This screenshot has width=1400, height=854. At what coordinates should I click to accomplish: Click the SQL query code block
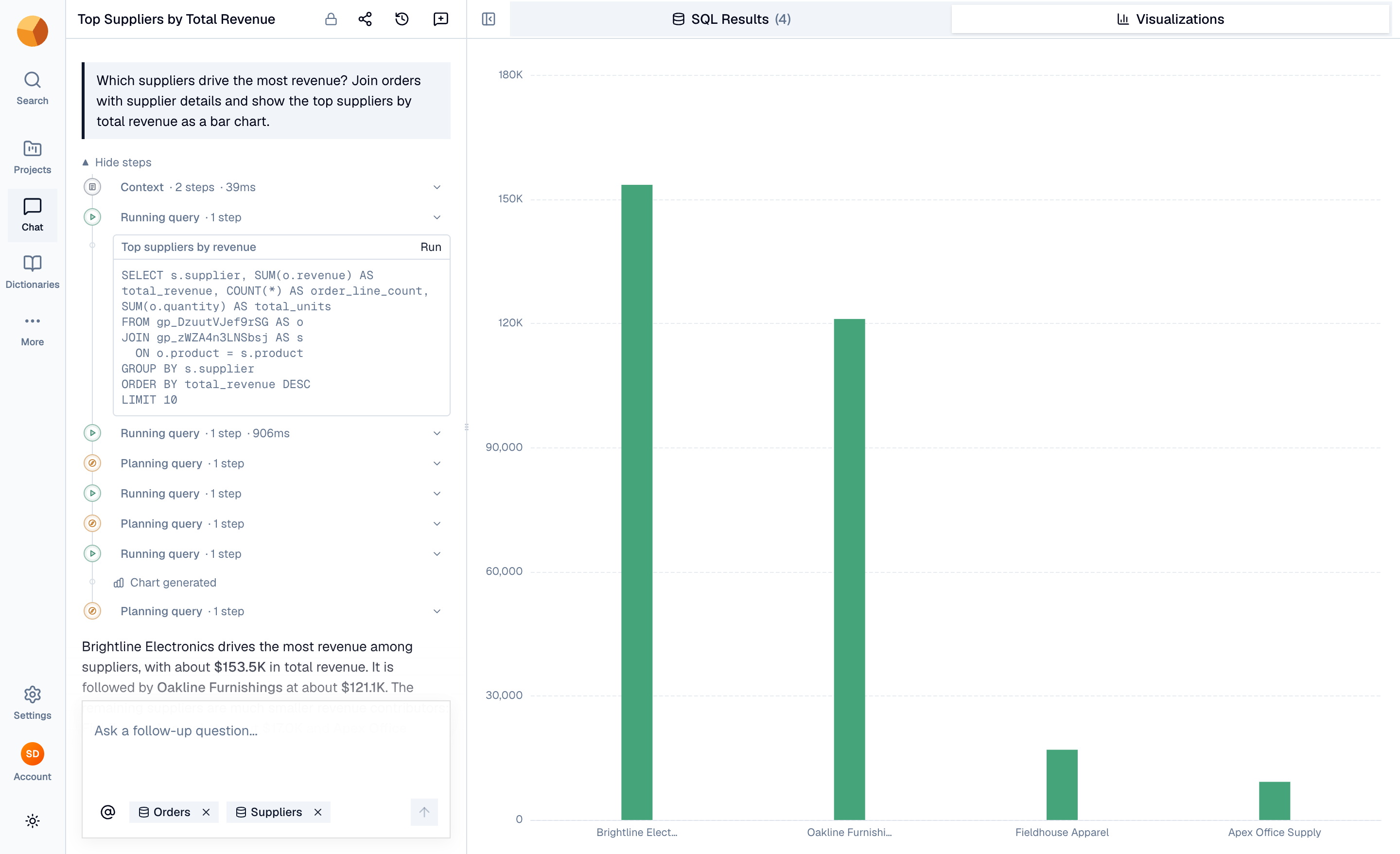pyautogui.click(x=282, y=338)
